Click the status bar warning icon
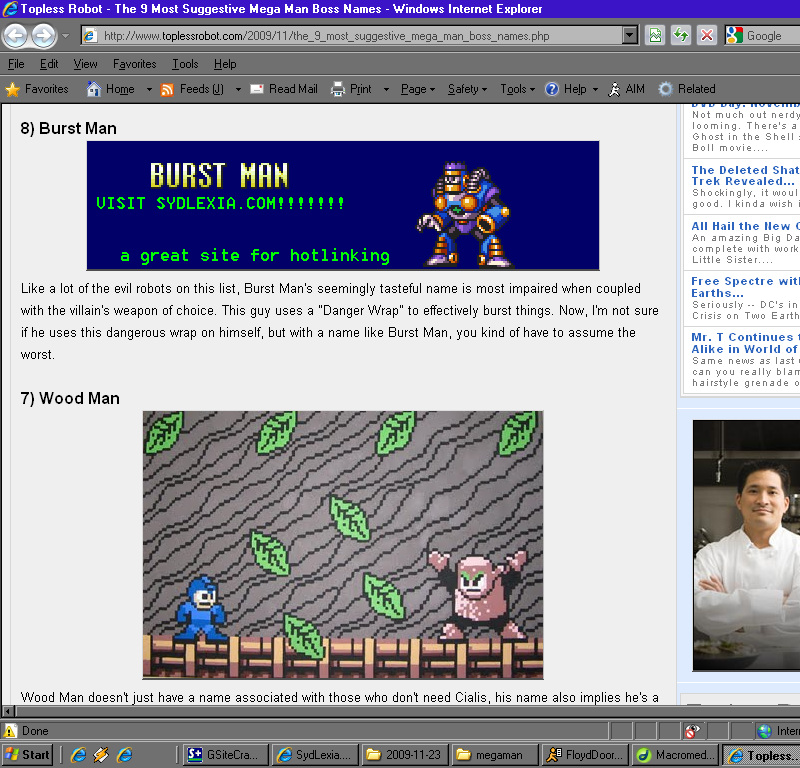The height and width of the screenshot is (768, 800). click(x=10, y=731)
